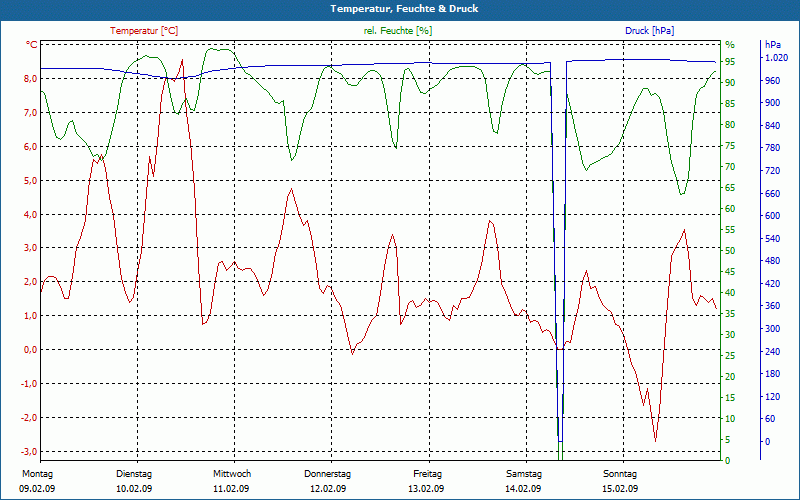
Task: Click the date label '15.02.09'
Action: pyautogui.click(x=620, y=489)
